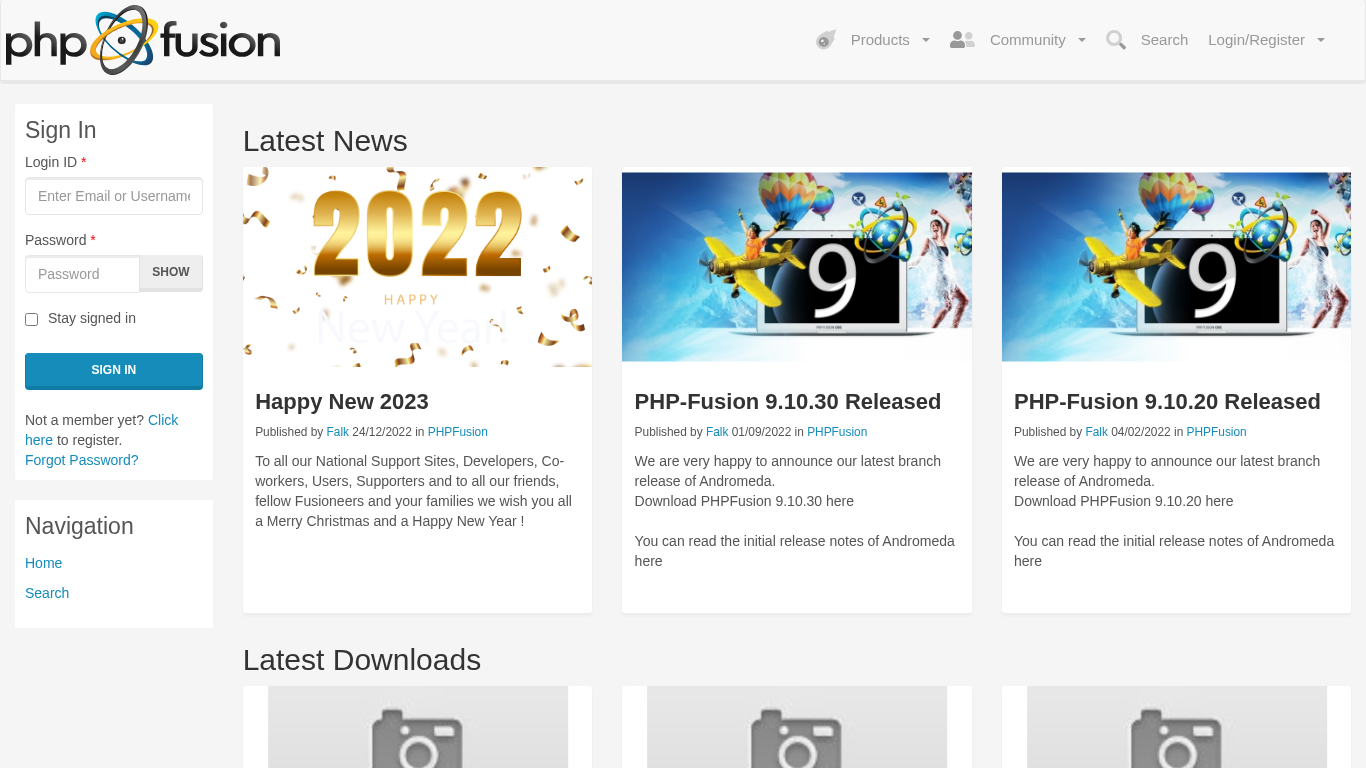The image size is (1366, 768).
Task: Click author Falk on the 9.10.30 article
Action: (x=717, y=432)
